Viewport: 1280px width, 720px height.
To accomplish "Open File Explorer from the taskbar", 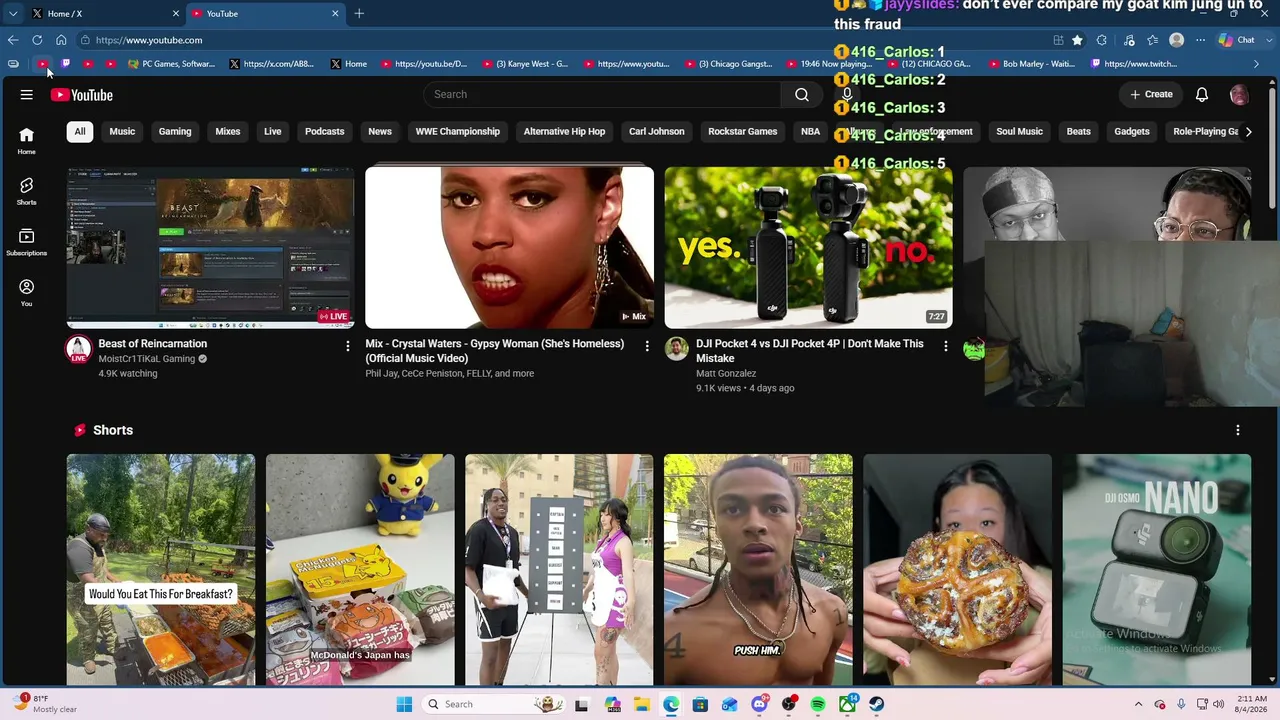I will point(641,704).
